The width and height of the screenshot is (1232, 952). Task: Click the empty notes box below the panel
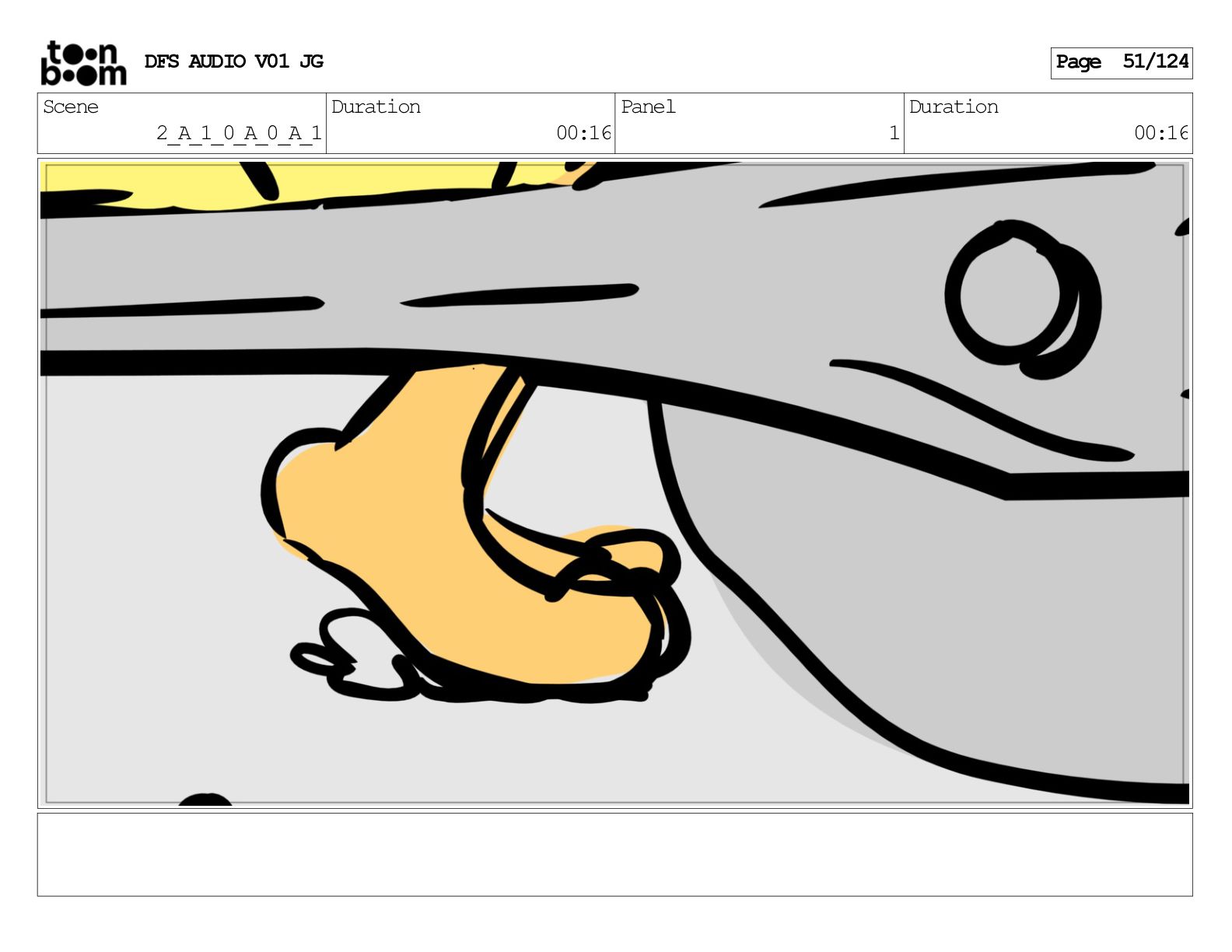614,855
